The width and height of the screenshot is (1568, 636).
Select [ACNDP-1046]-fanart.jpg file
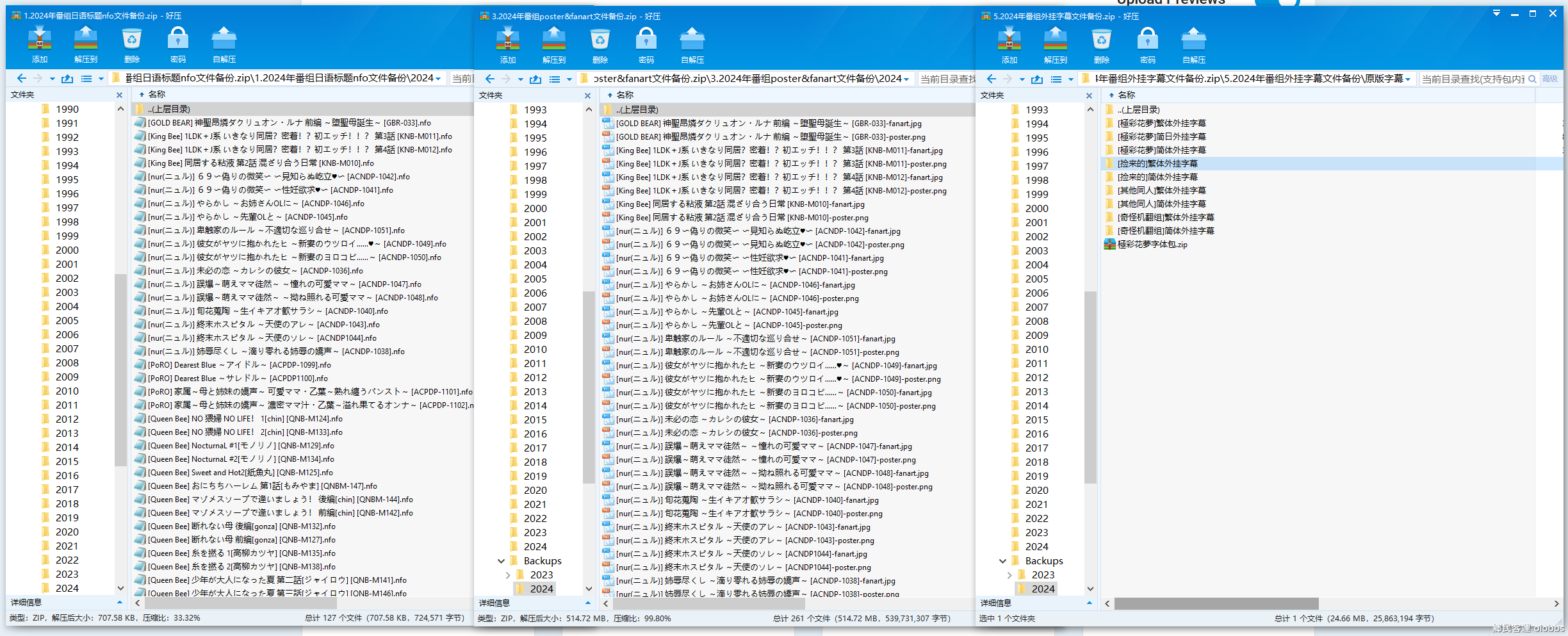pos(735,284)
